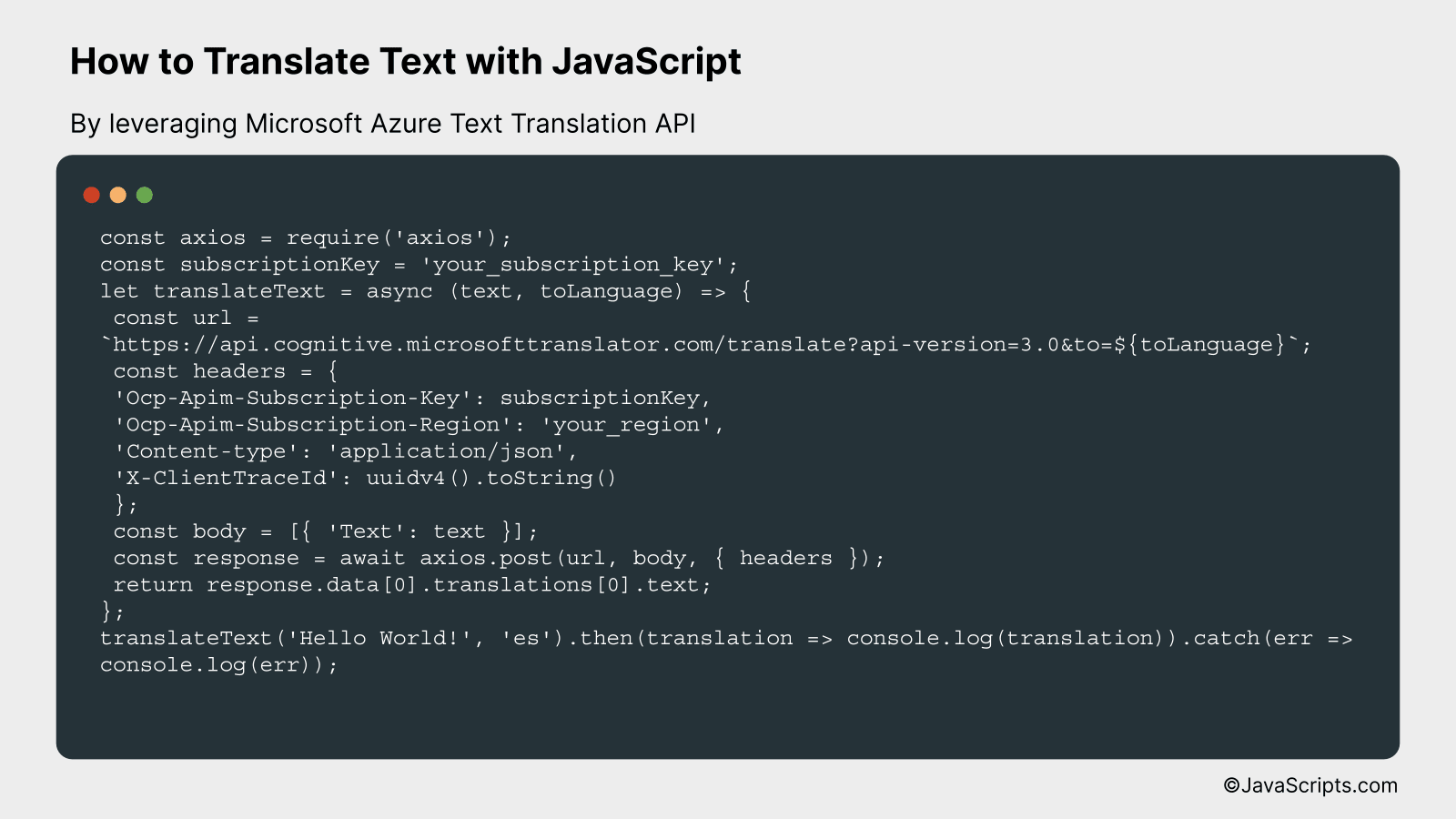Click the 'Ocp-Apim-Subscription-Region' line
Viewport: 1456px width, 819px height.
(x=419, y=425)
